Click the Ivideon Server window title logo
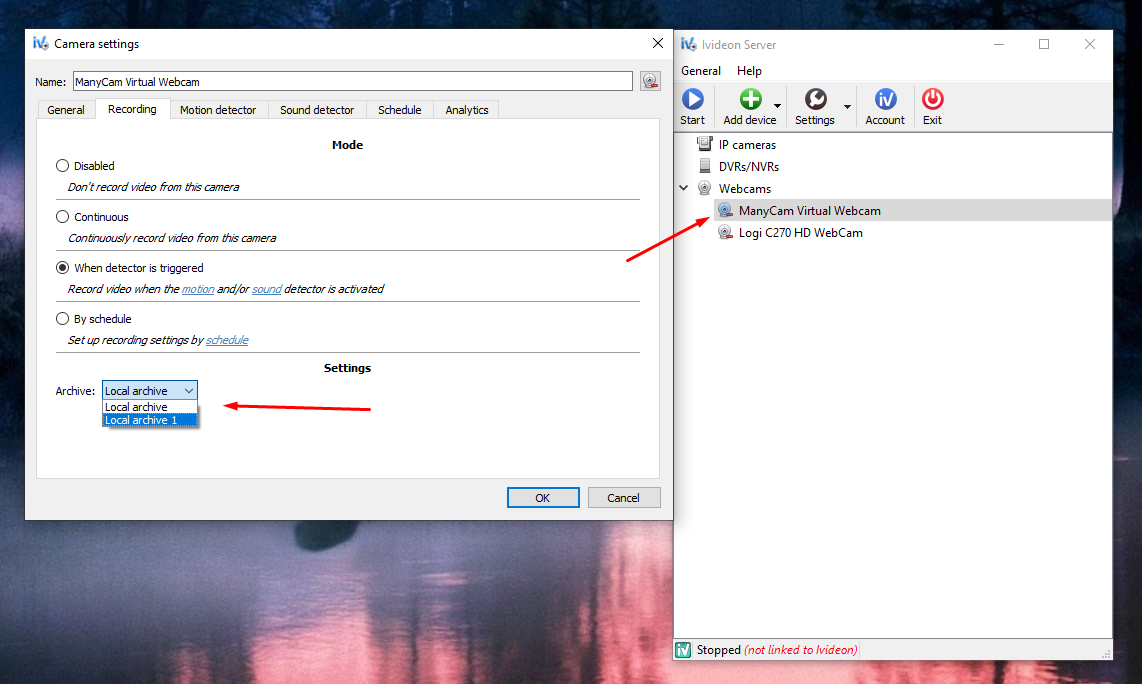Screen dimensions: 1142x684 pos(688,44)
